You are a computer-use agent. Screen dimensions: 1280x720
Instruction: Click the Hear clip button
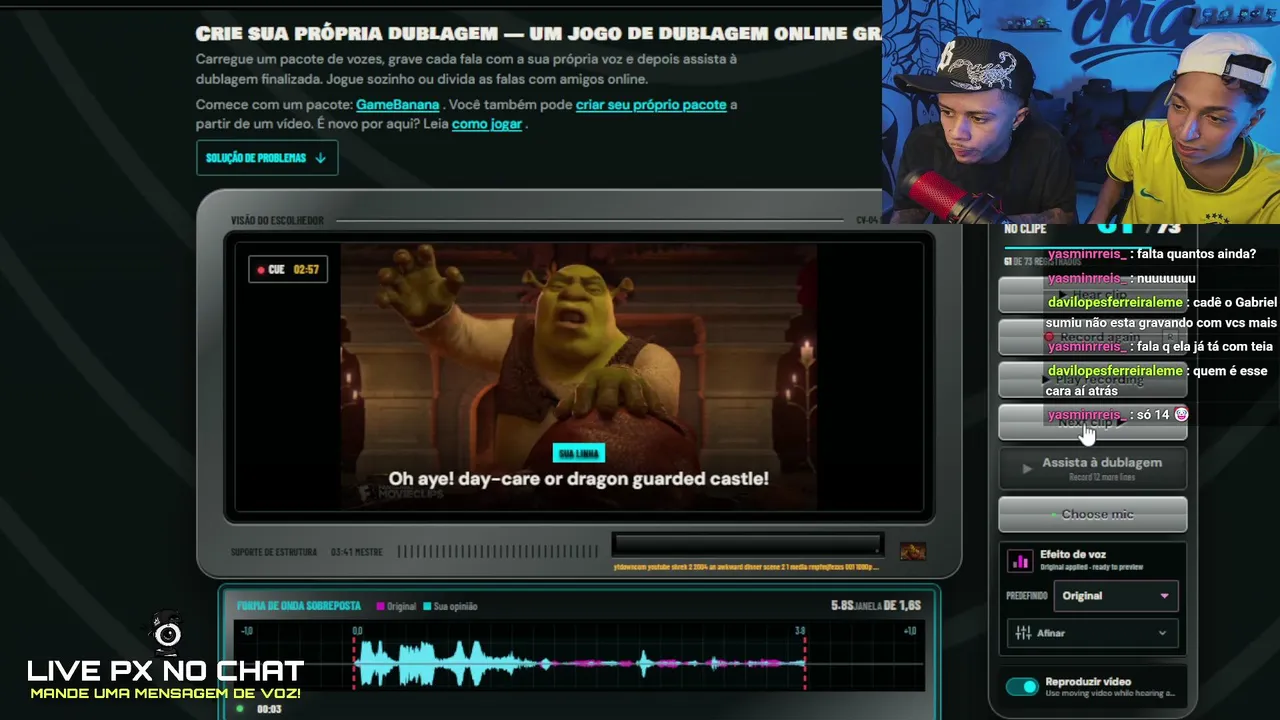[1093, 294]
